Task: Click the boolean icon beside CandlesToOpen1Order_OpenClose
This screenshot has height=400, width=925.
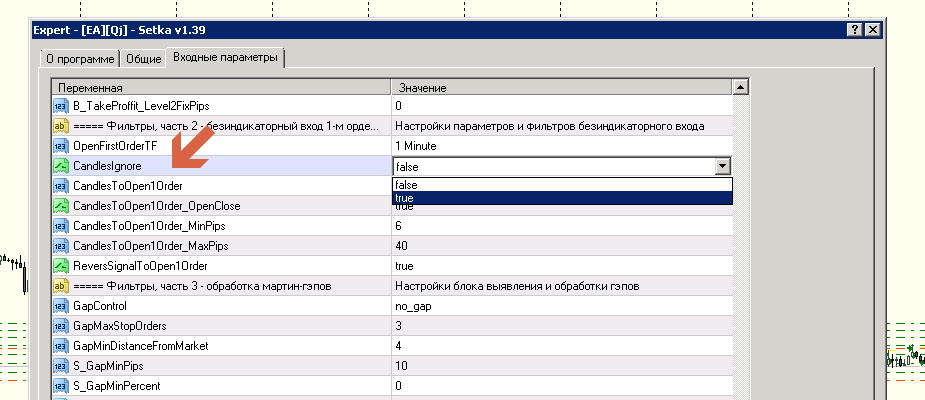Action: (61, 206)
